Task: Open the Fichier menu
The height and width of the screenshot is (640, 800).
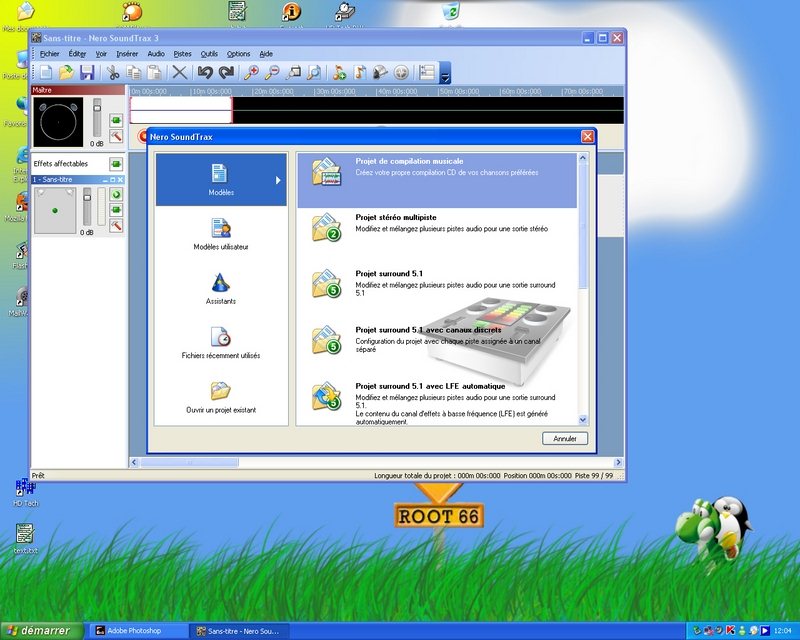Action: click(x=49, y=54)
